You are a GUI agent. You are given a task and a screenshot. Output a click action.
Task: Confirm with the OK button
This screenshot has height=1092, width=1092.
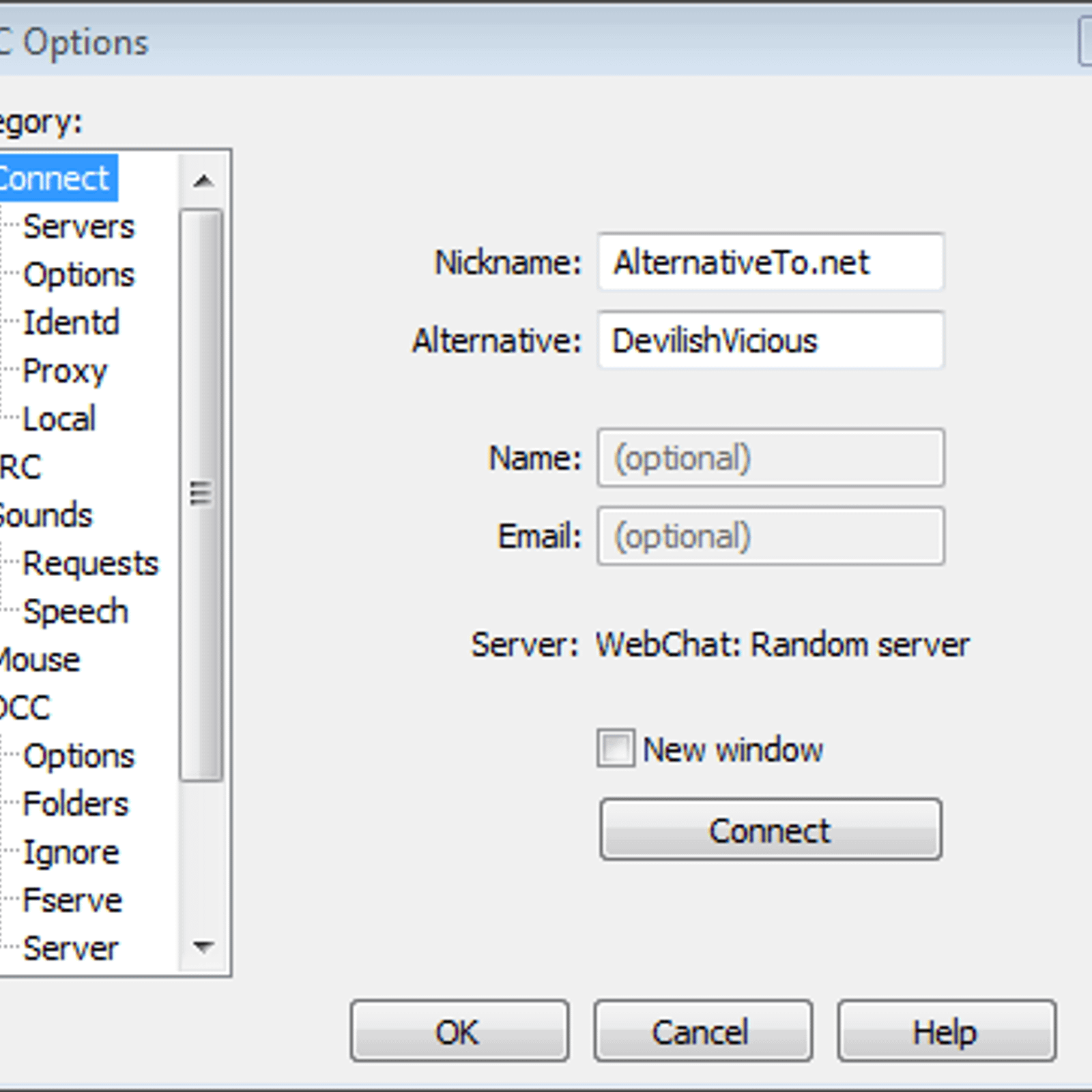[x=459, y=1031]
